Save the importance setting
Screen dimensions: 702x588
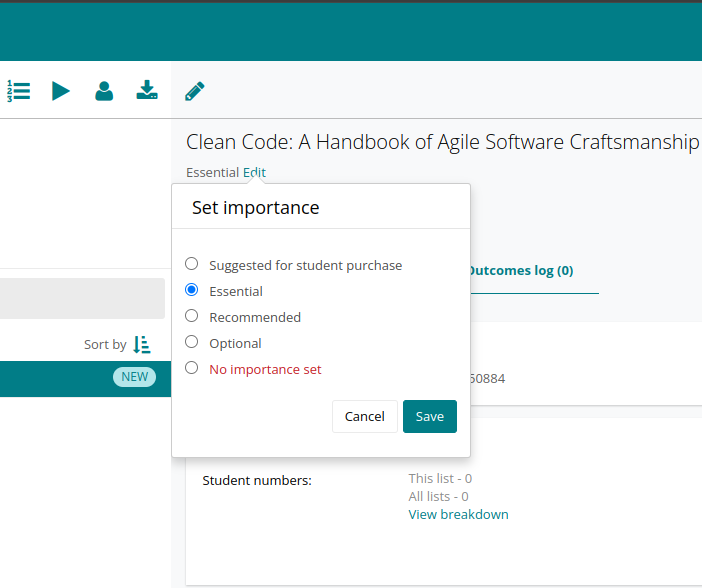pos(430,416)
